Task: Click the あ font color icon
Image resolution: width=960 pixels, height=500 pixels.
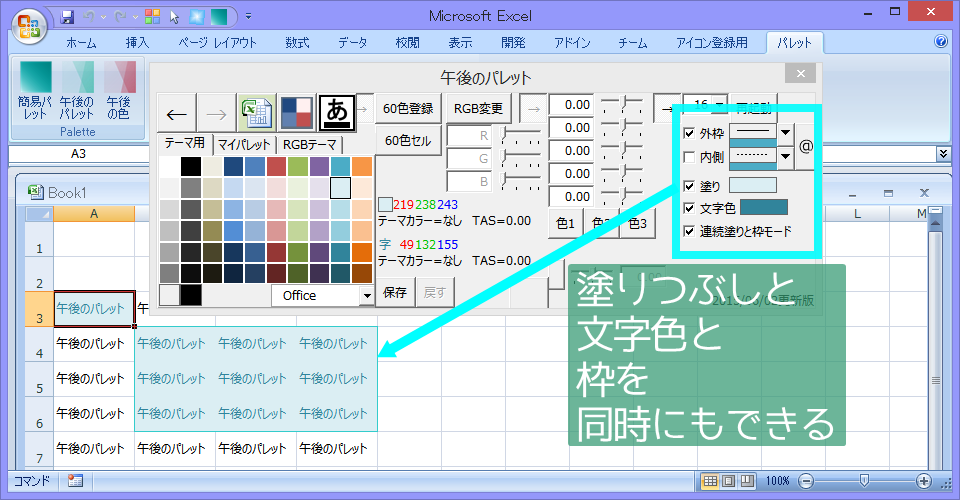Action: 337,113
